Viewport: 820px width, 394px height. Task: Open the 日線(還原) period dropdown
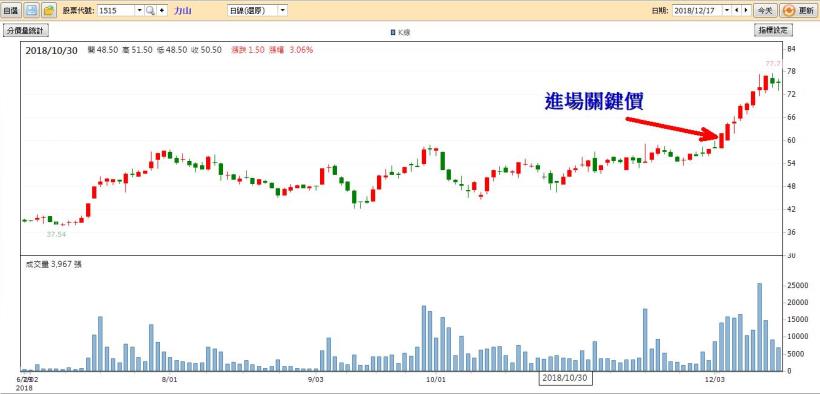click(x=257, y=10)
